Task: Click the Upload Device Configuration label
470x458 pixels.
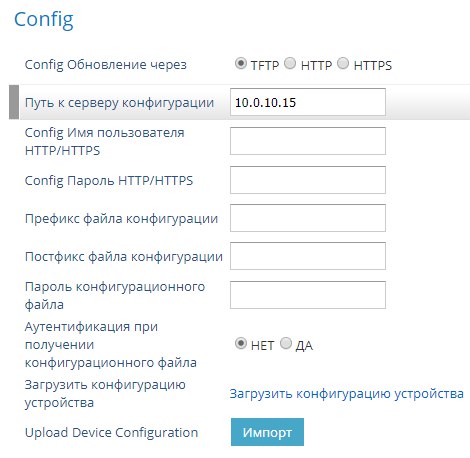Action: tap(111, 433)
